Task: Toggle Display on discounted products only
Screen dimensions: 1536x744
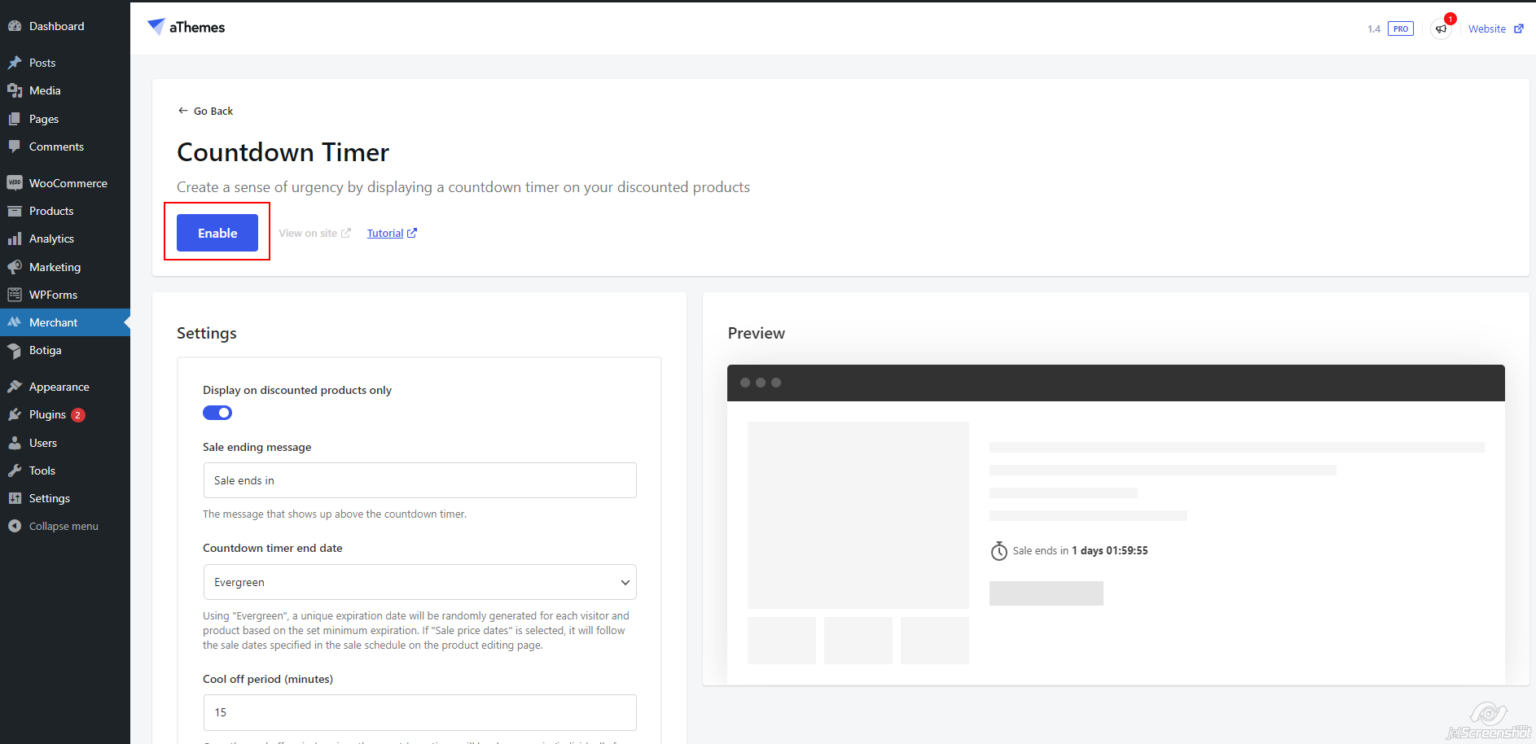Action: click(x=217, y=412)
